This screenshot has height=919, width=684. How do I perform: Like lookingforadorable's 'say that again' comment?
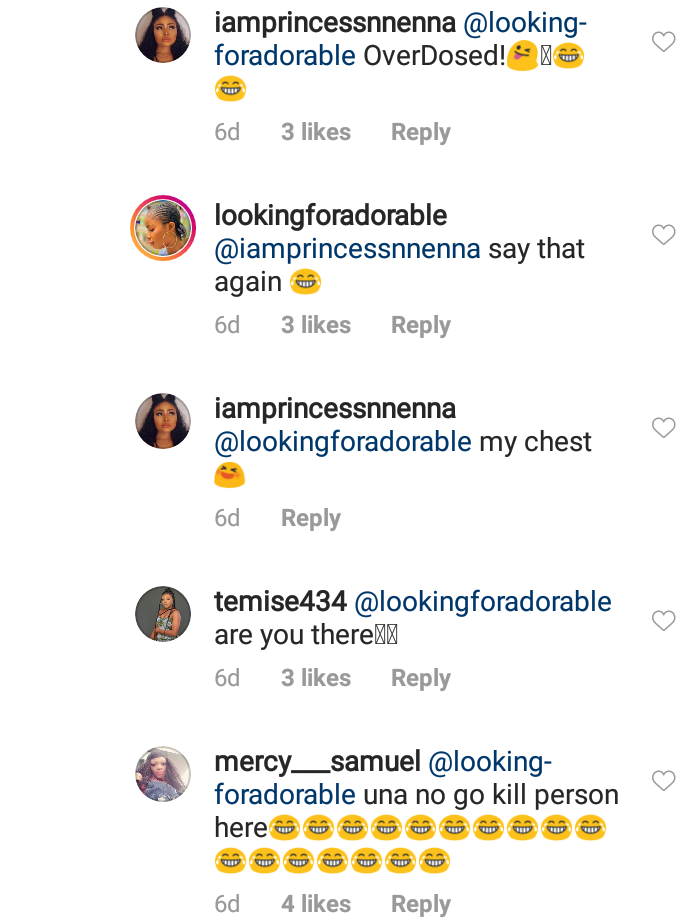[663, 235]
